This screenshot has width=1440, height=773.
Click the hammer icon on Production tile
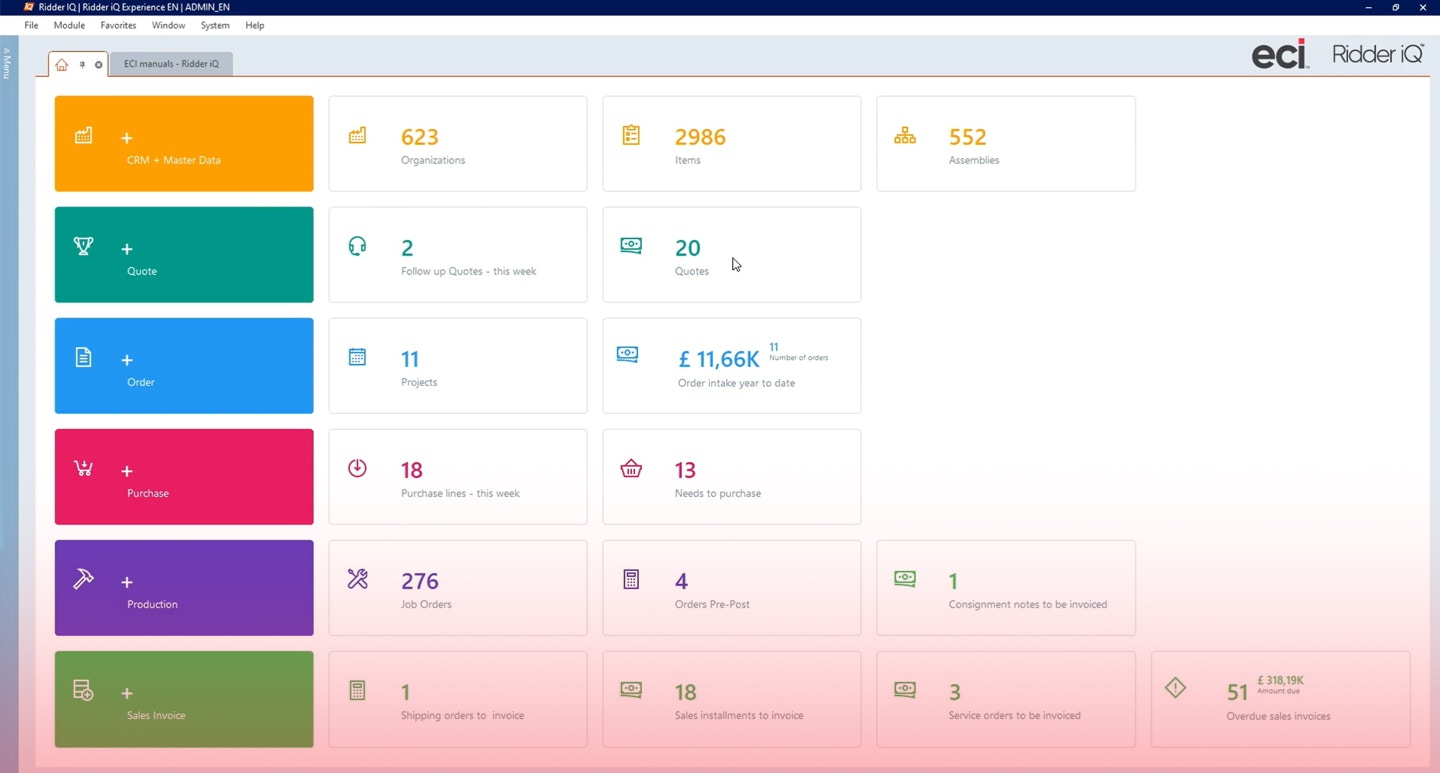[84, 579]
